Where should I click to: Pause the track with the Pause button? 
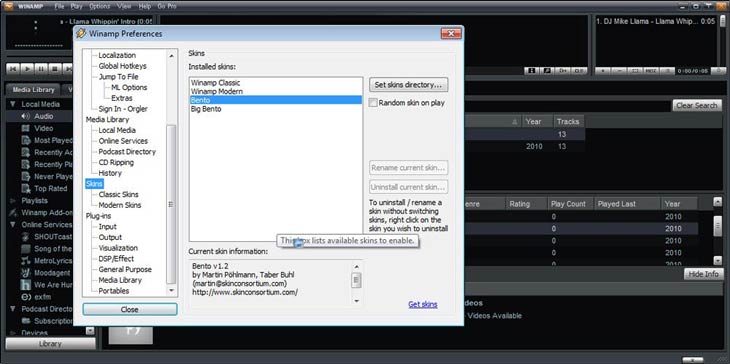pyautogui.click(x=41, y=69)
